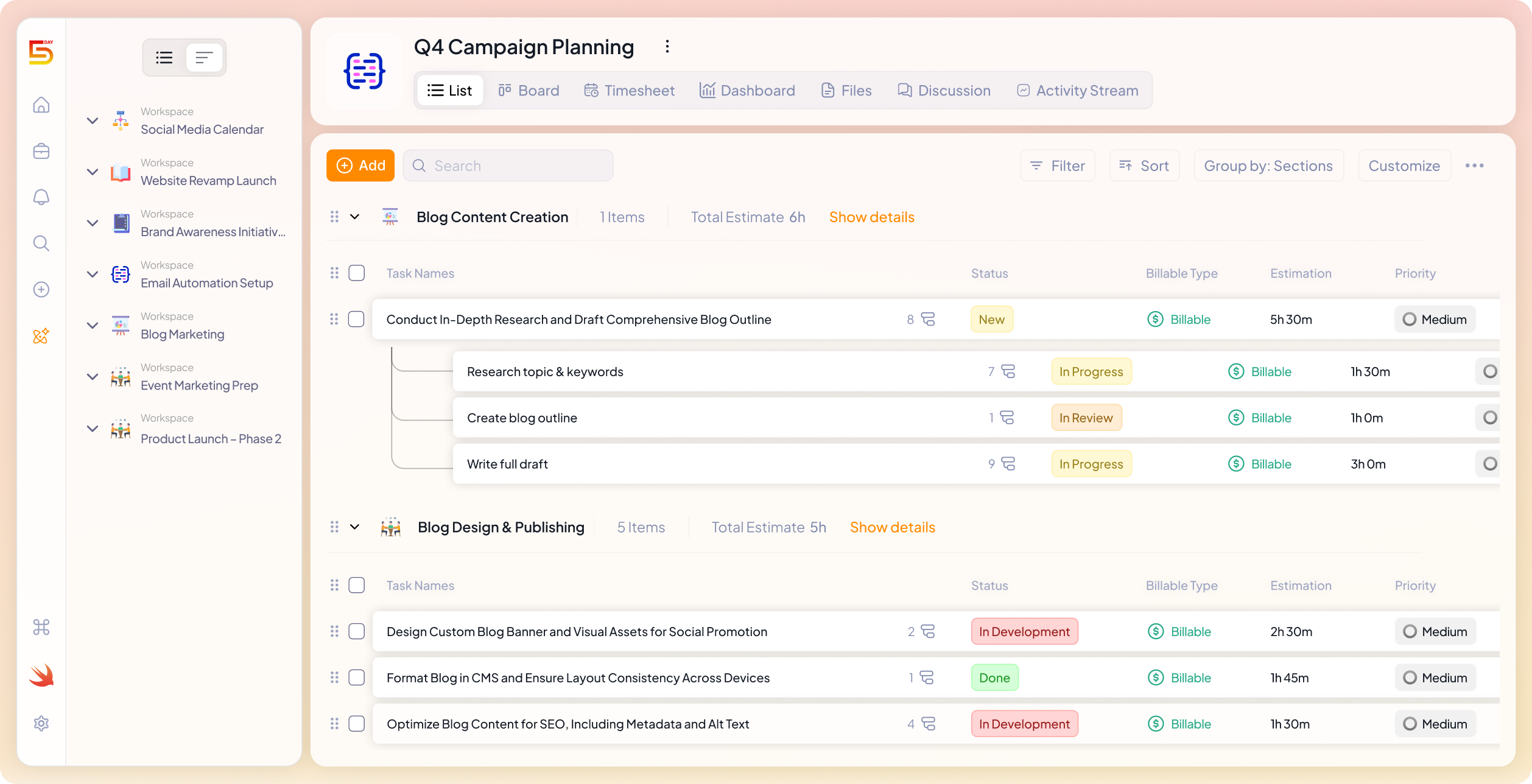Click the In Development status on Optimize Blog task
The image size is (1532, 784).
point(1024,724)
